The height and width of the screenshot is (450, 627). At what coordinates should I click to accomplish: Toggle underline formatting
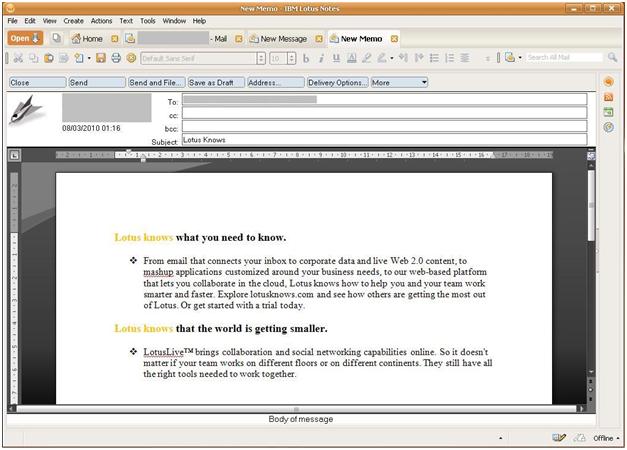(x=336, y=58)
